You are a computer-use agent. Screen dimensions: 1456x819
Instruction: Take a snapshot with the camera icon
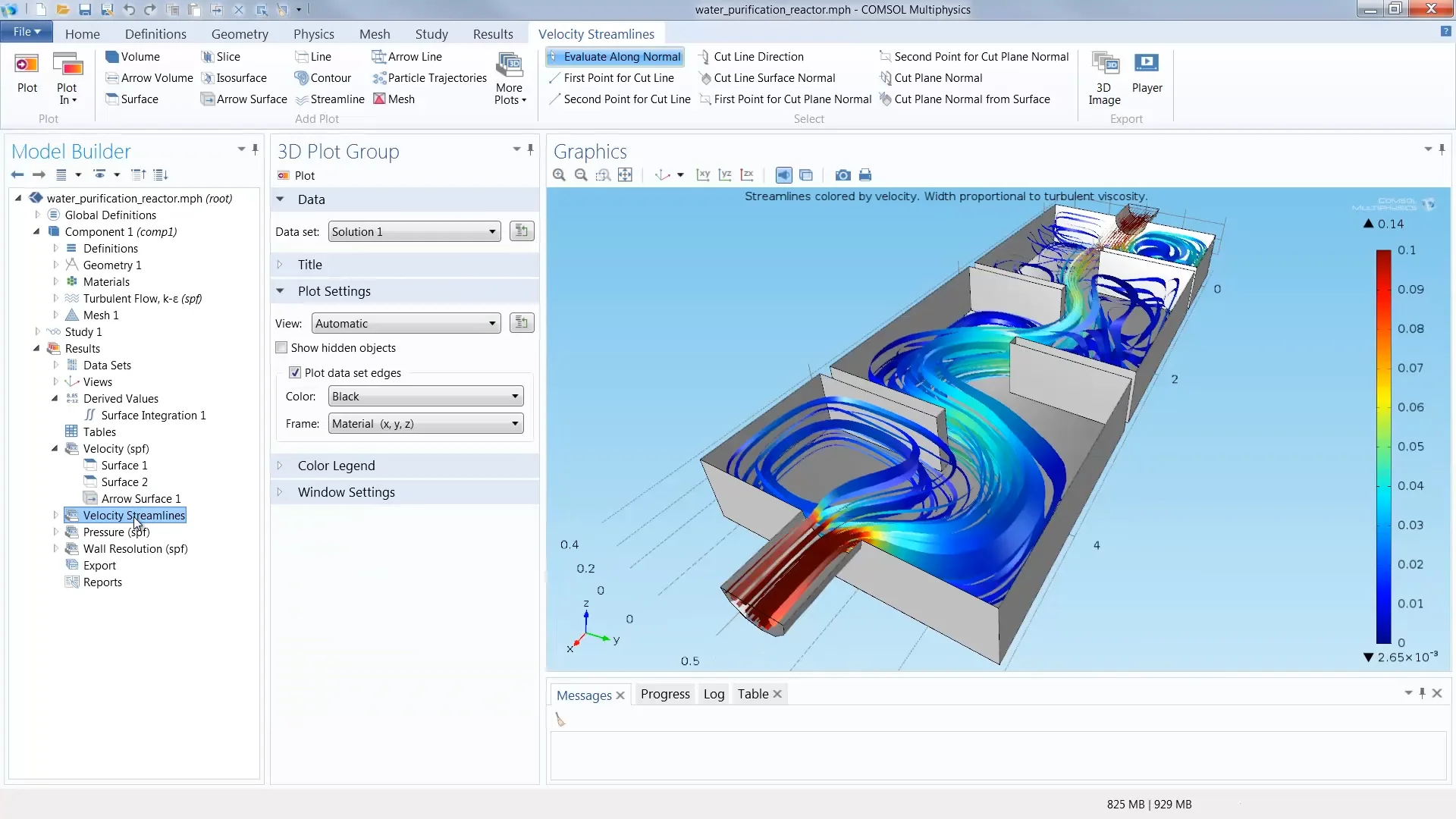point(843,175)
